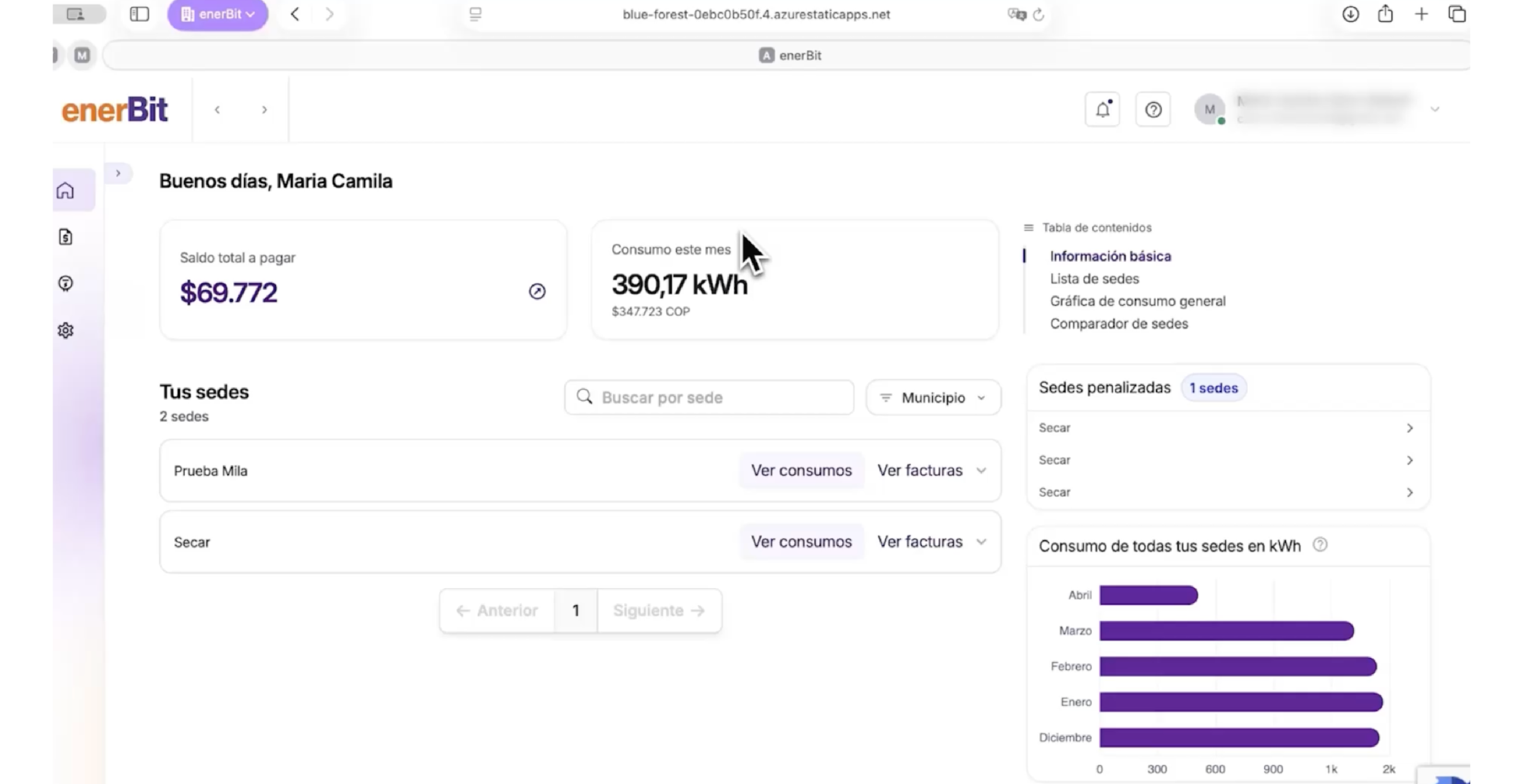
Task: Click the Siguiente pagination button
Action: [659, 611]
